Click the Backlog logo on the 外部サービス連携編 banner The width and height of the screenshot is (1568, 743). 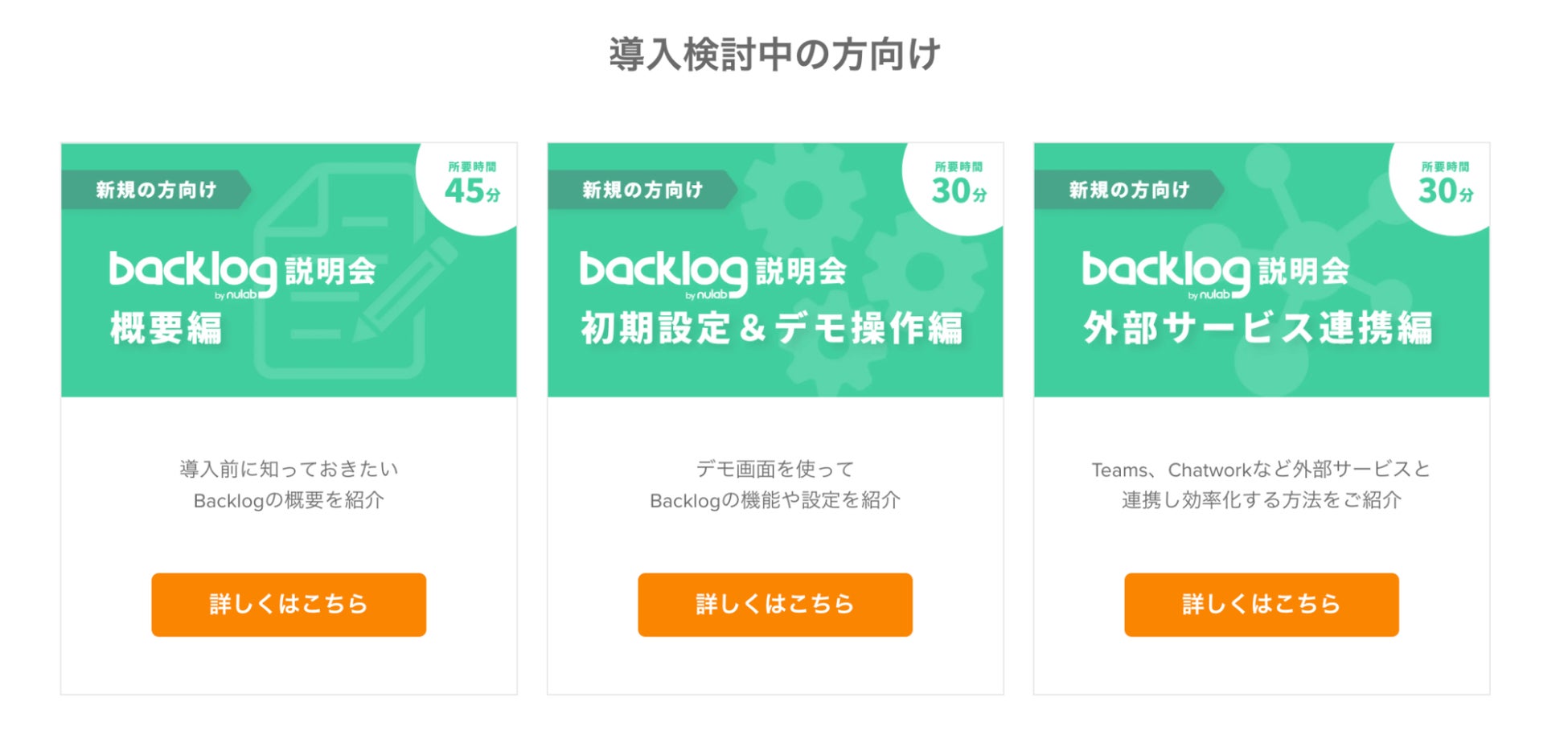1166,272
